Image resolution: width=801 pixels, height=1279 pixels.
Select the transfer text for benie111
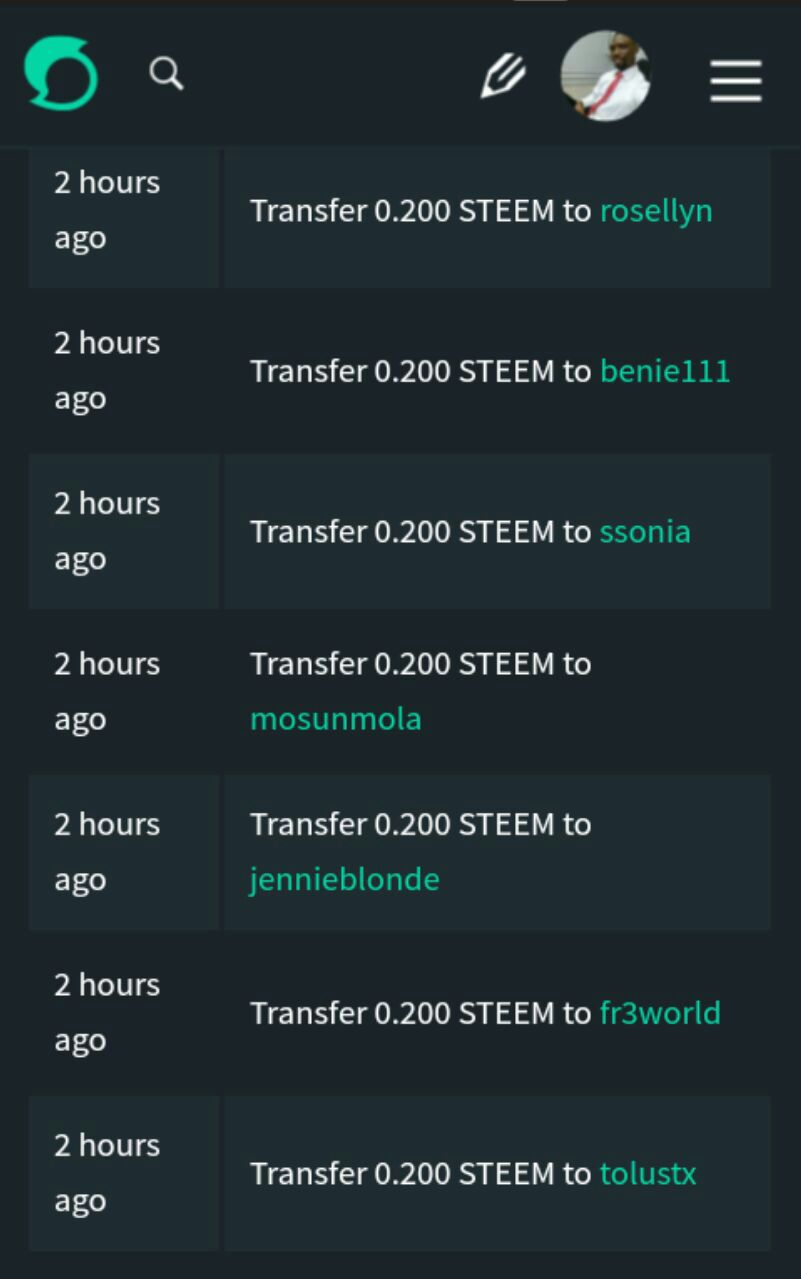490,371
